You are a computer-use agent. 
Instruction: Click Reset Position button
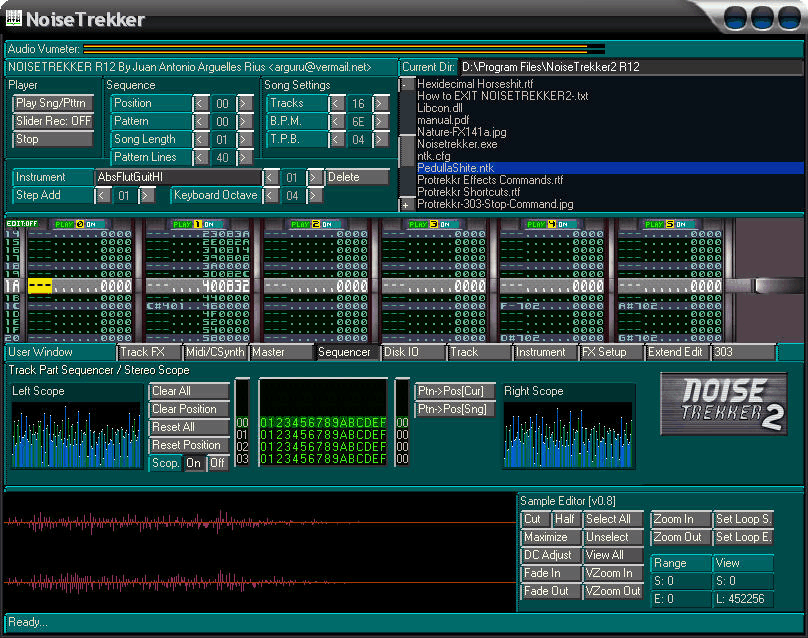[x=189, y=445]
